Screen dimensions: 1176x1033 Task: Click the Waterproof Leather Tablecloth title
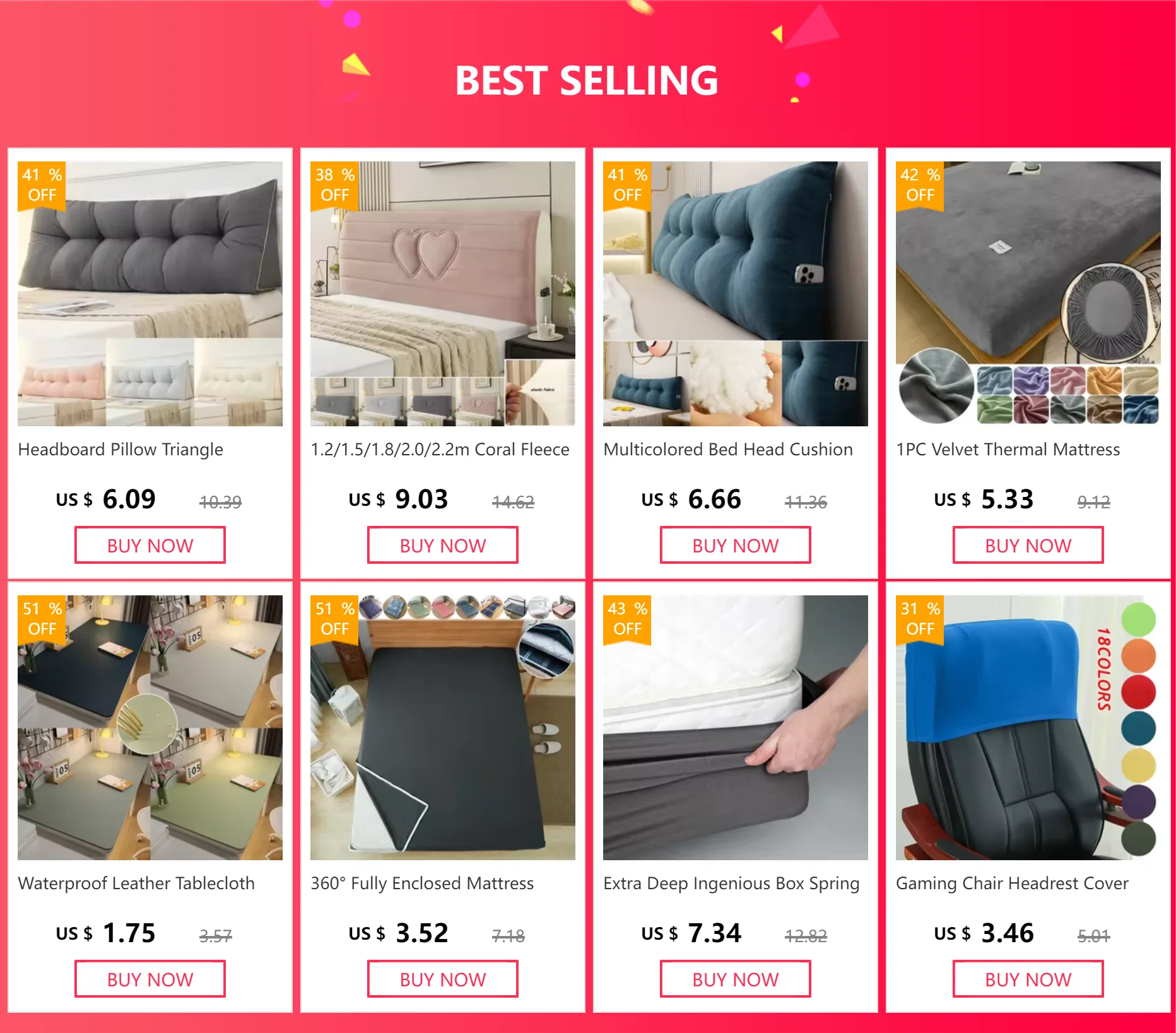click(136, 884)
